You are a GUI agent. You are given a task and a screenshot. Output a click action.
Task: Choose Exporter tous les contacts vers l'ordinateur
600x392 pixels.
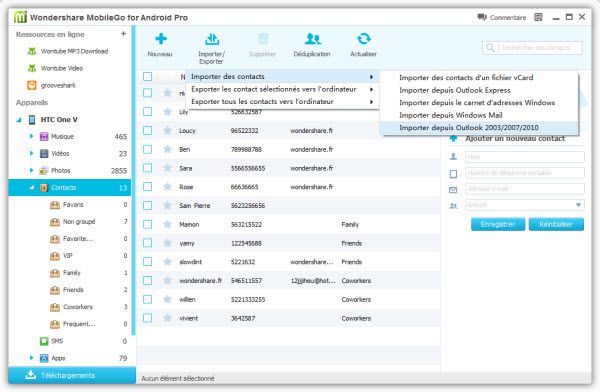282,102
